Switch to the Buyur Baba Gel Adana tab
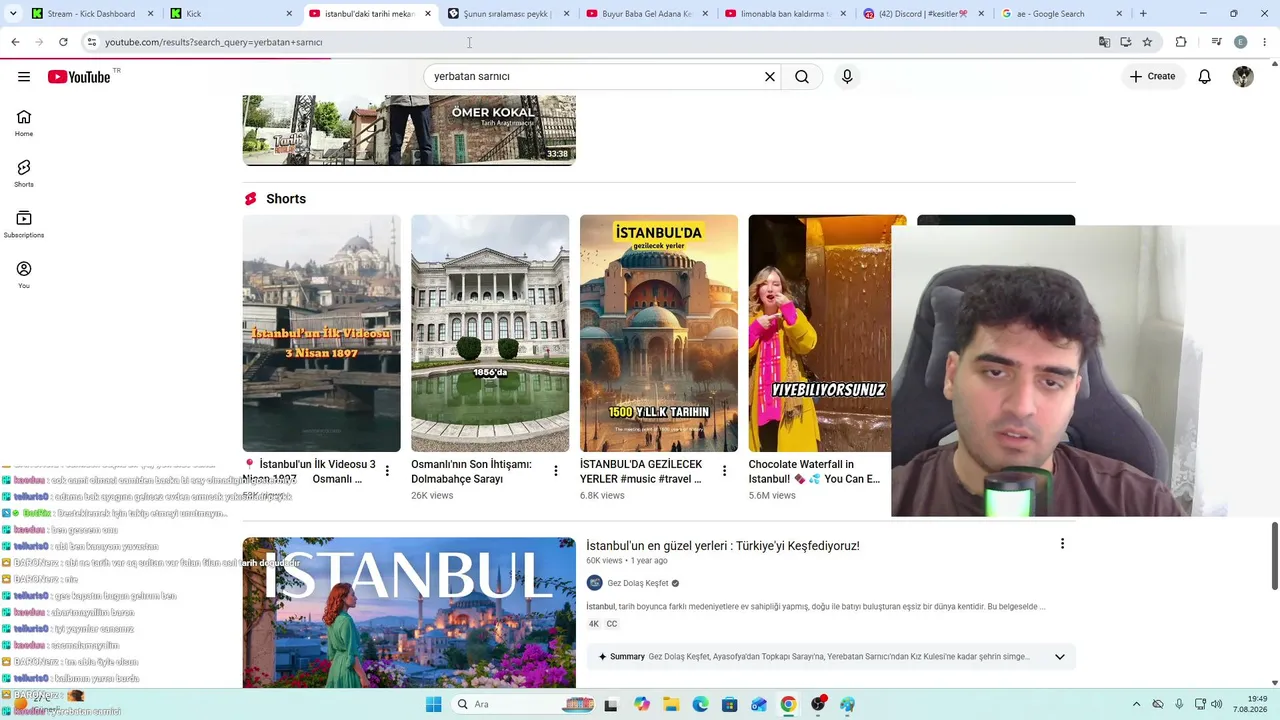Screen dimensions: 1280x720 click(647, 14)
